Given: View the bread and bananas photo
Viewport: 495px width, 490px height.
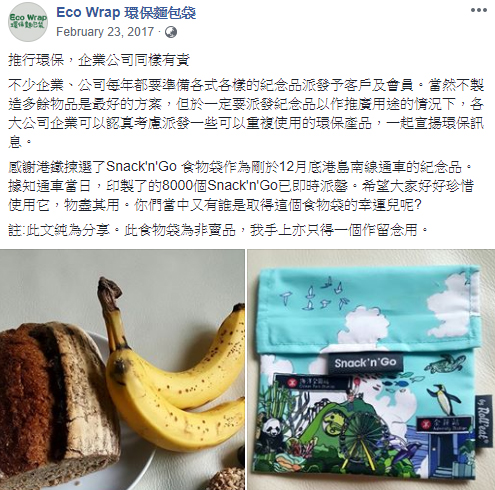Looking at the screenshot, I should [x=122, y=369].
